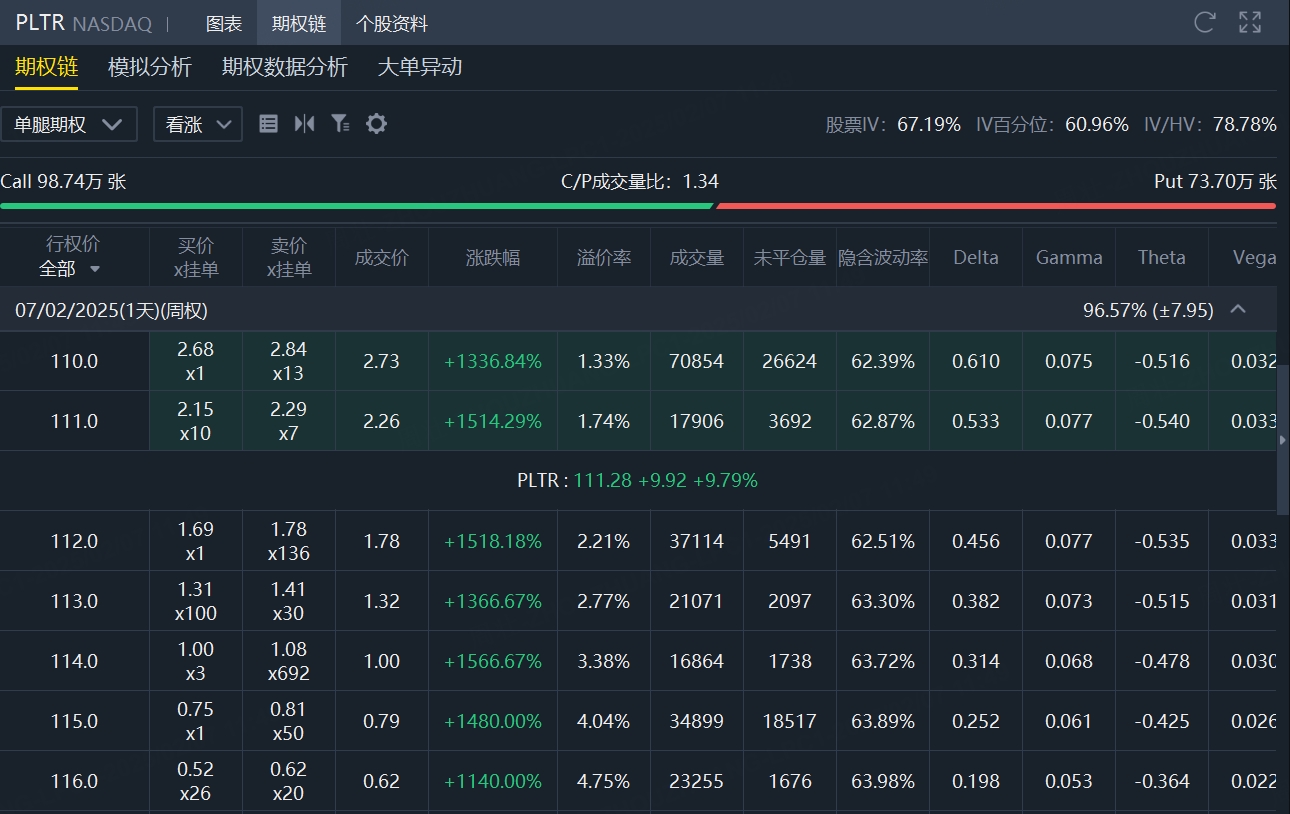Click implied volatility 63.98% cell
This screenshot has height=814, width=1290.
click(x=883, y=781)
